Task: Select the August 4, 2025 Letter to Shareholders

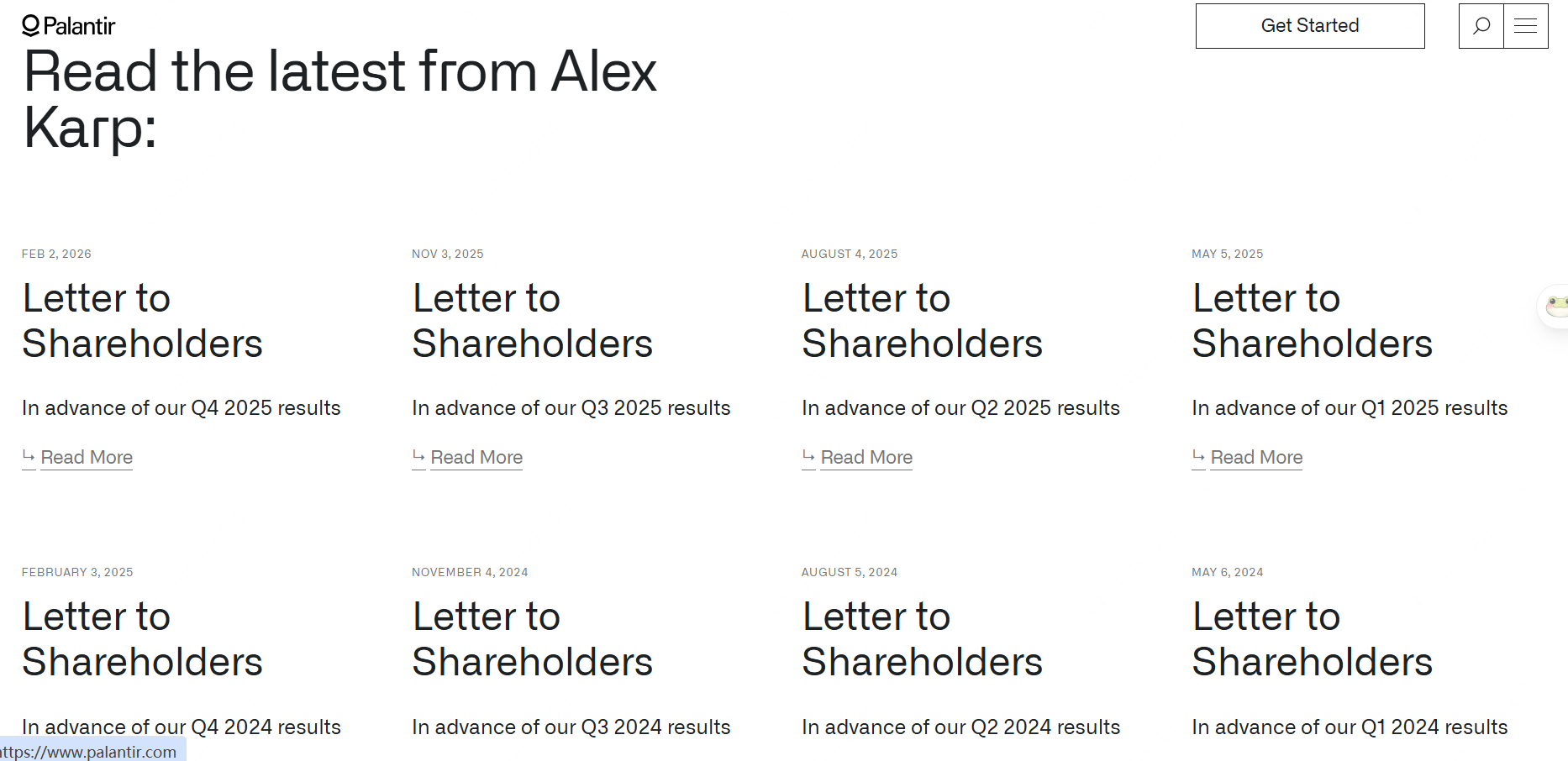Action: tap(922, 321)
